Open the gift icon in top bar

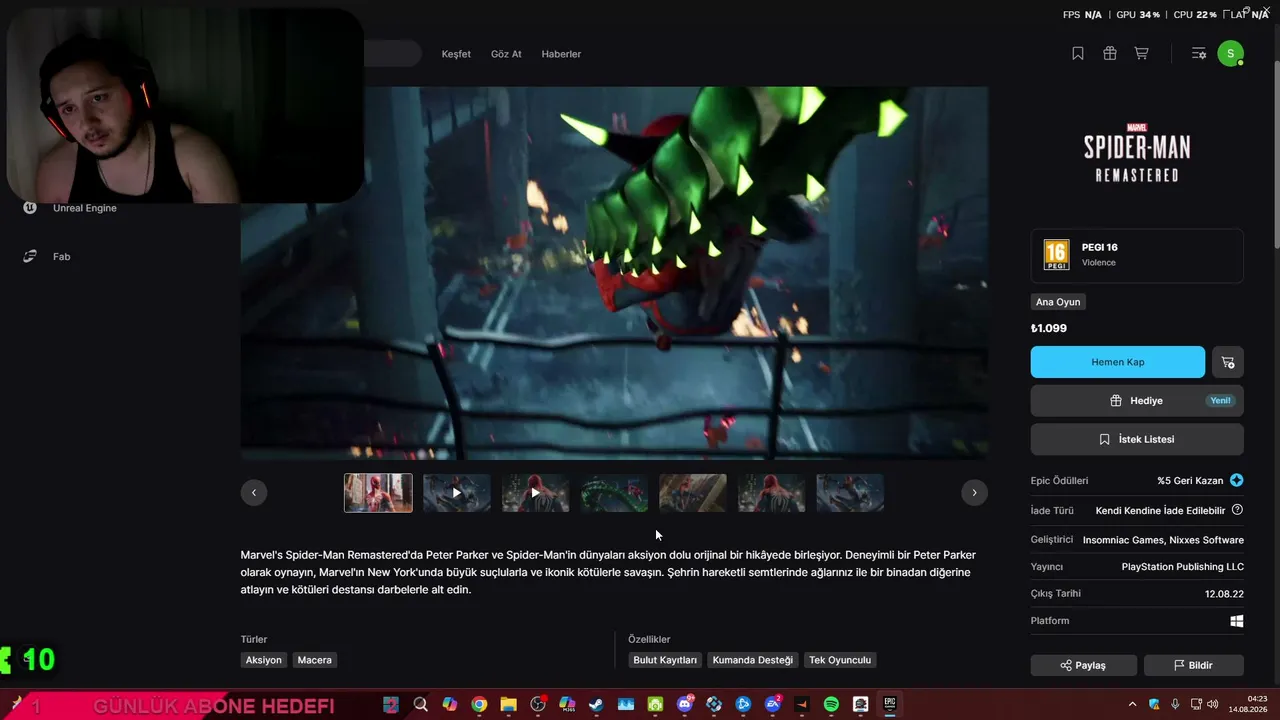point(1110,54)
